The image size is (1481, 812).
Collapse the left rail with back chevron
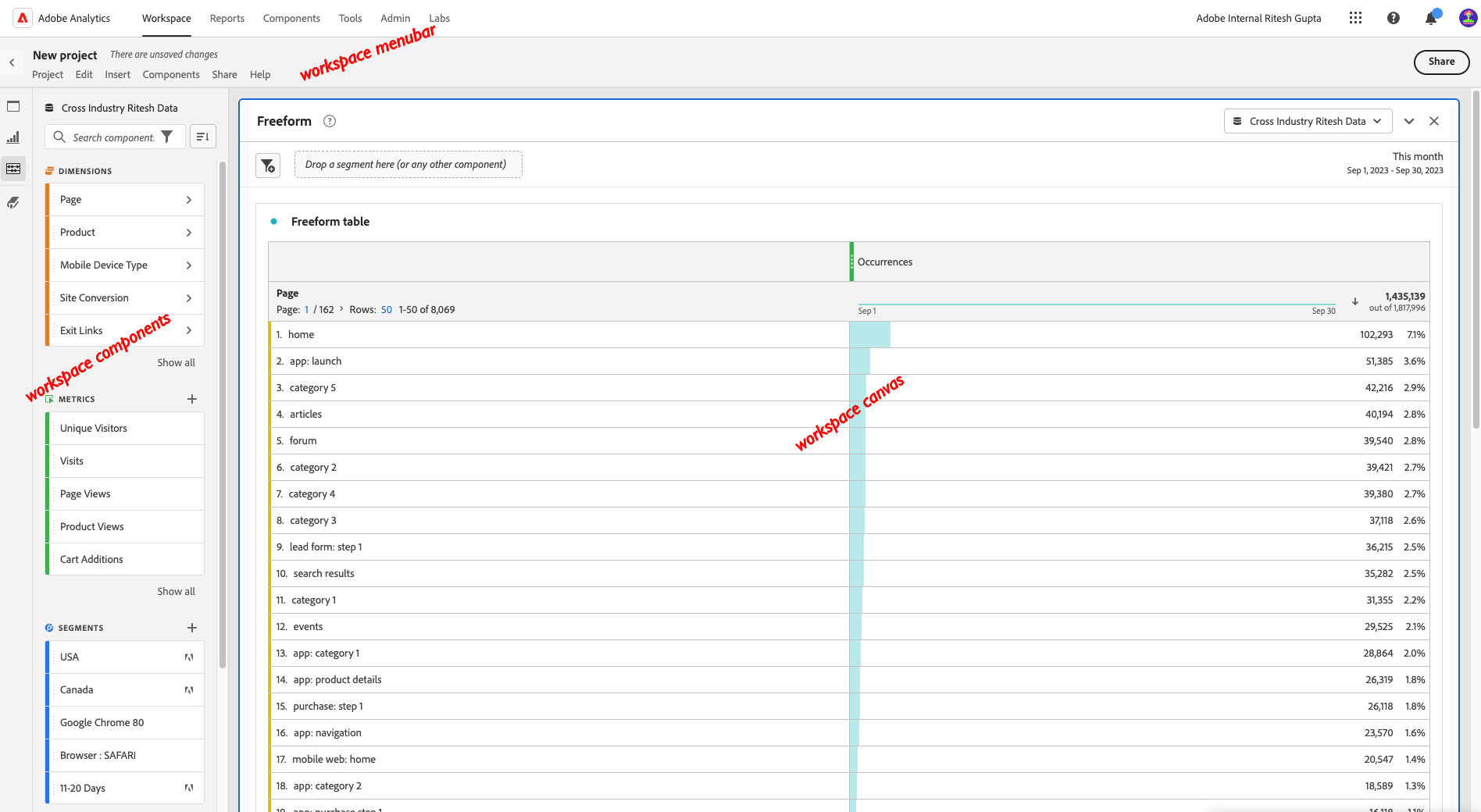pos(12,62)
